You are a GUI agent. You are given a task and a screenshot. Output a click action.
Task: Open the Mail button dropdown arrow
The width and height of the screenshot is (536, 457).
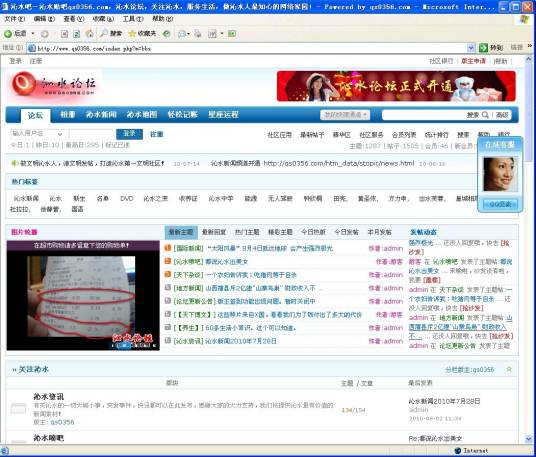click(188, 34)
